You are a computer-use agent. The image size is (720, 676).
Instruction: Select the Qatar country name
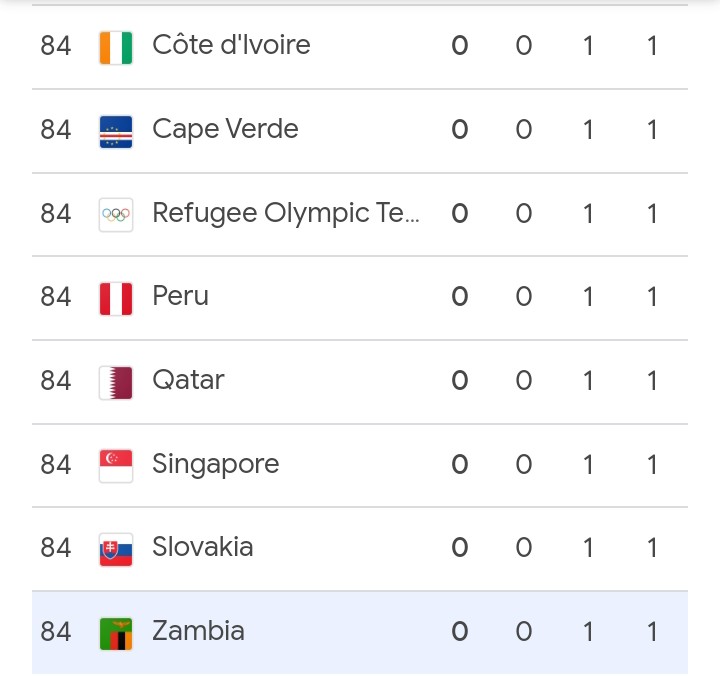coord(188,380)
